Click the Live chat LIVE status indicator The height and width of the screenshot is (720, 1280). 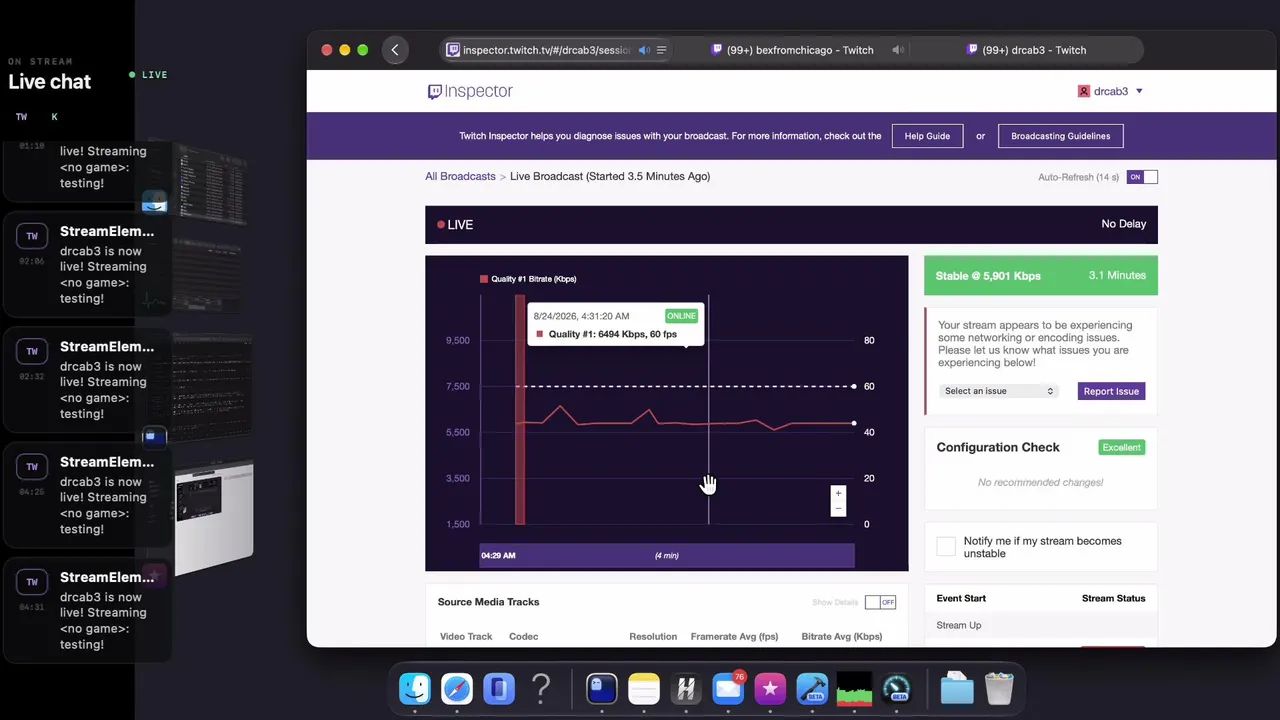click(x=148, y=75)
